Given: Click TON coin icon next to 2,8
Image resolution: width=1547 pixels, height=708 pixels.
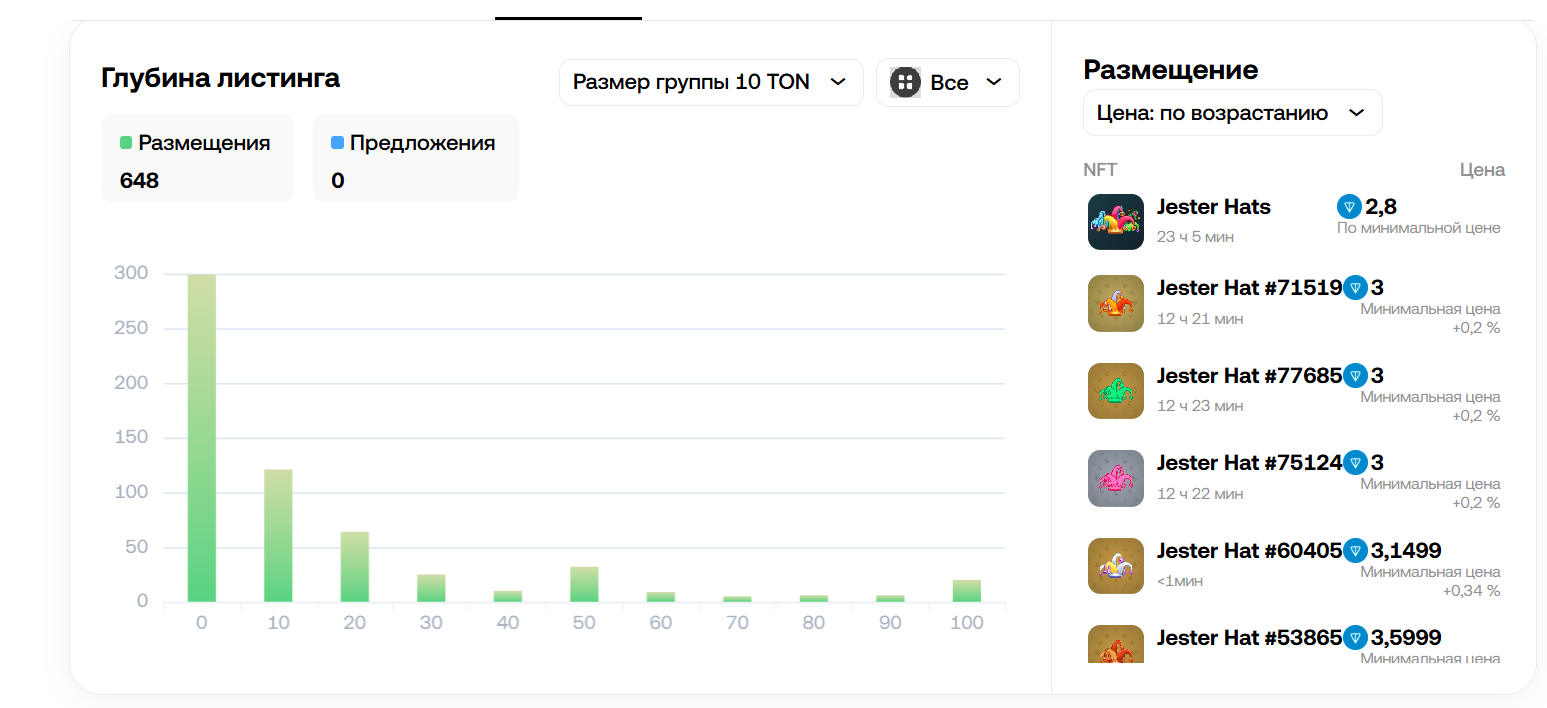Looking at the screenshot, I should point(1349,207).
